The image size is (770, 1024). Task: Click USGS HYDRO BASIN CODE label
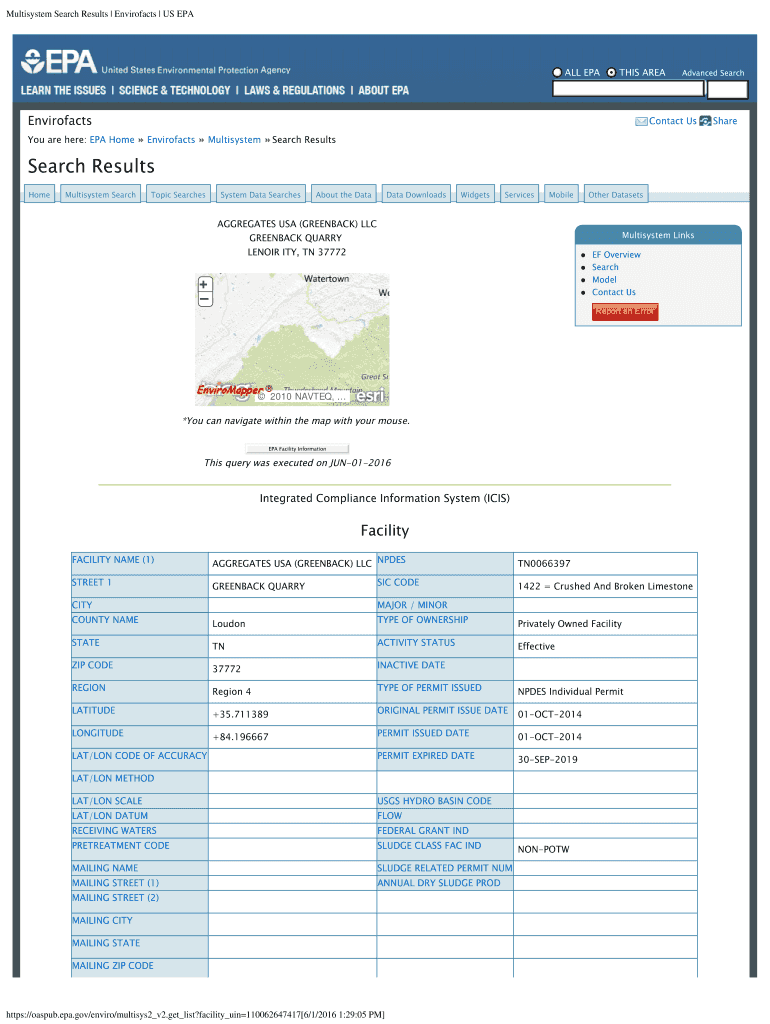click(x=434, y=801)
